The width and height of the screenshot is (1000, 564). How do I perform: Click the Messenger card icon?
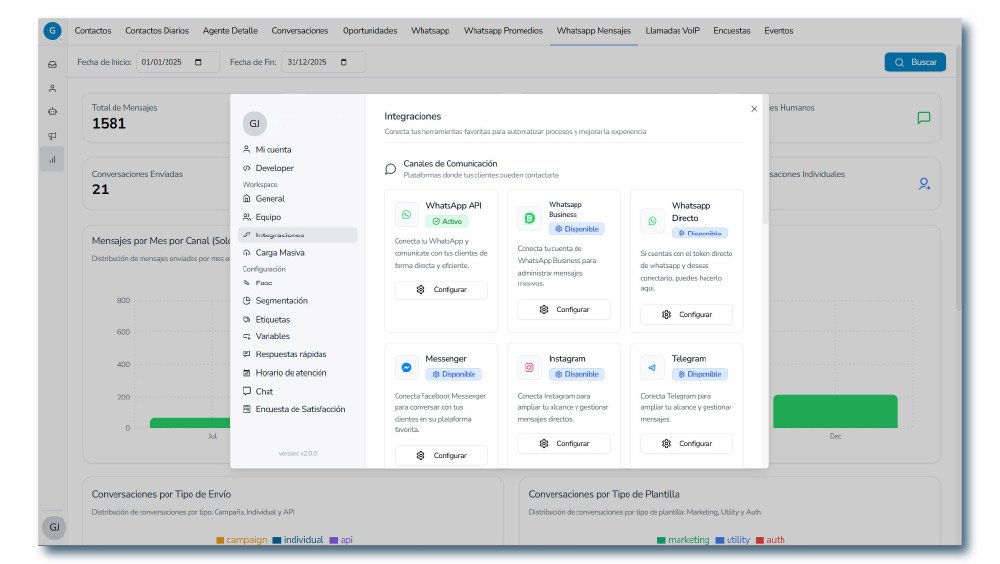coord(406,367)
